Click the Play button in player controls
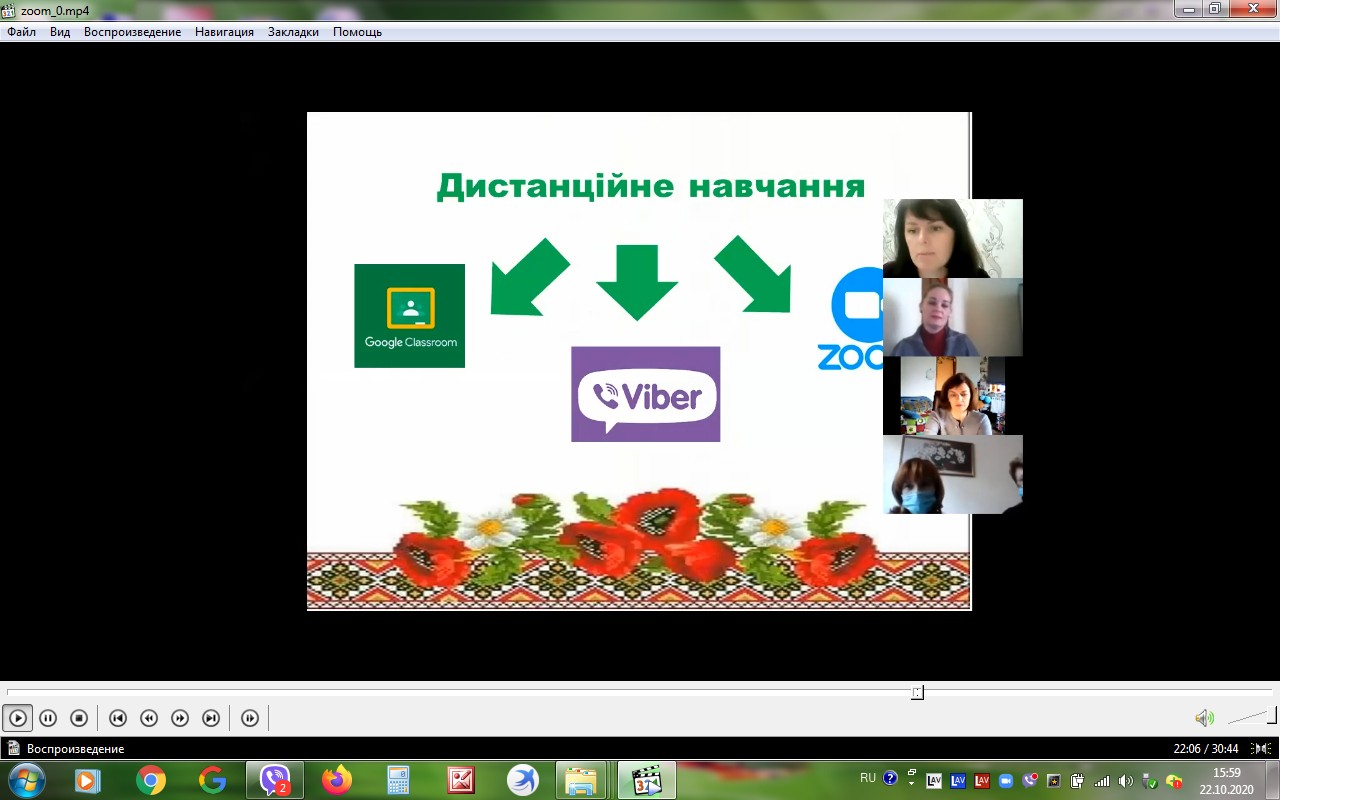1358x800 pixels. (18, 718)
